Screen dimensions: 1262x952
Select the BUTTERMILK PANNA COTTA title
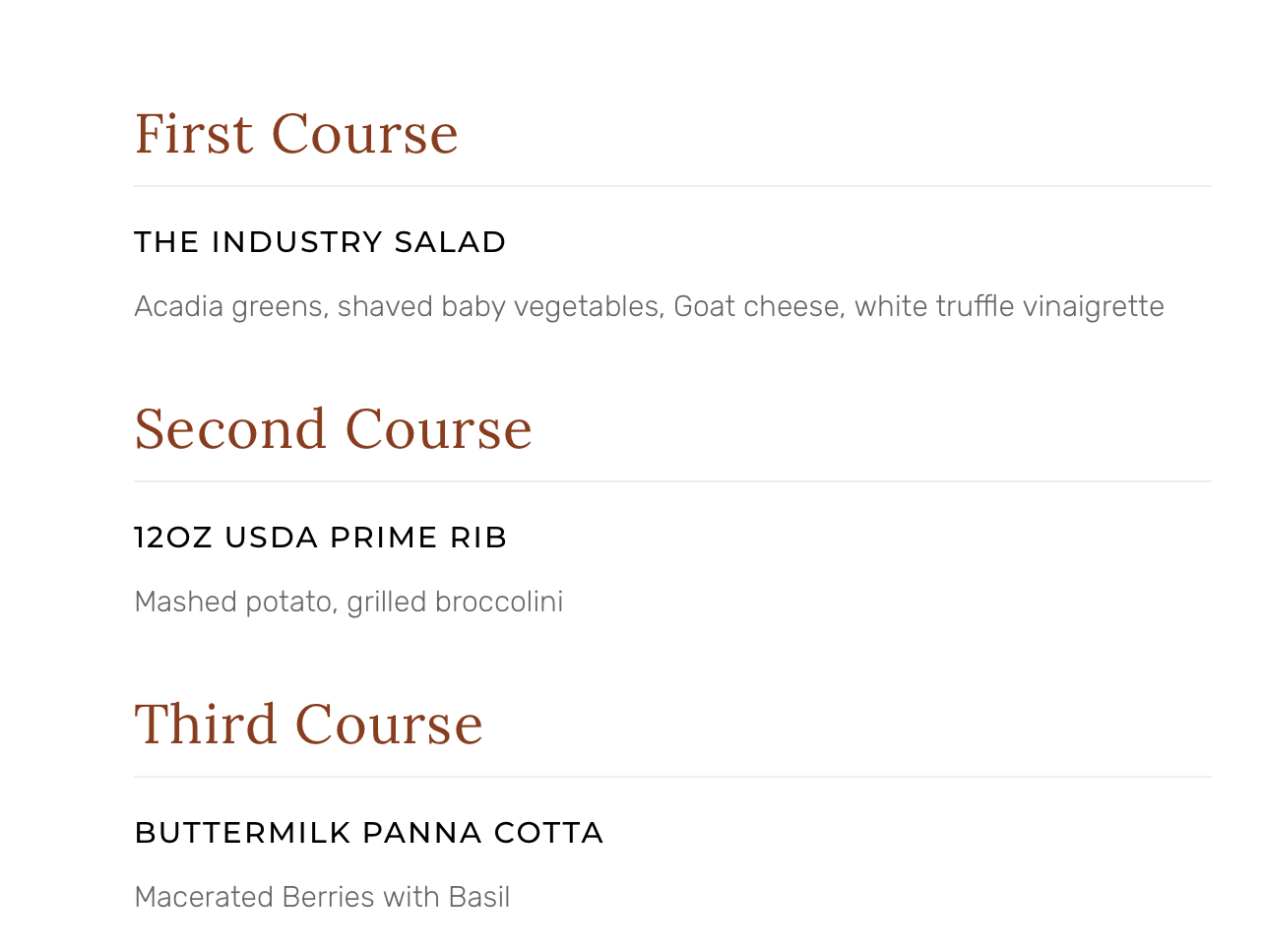coord(368,833)
